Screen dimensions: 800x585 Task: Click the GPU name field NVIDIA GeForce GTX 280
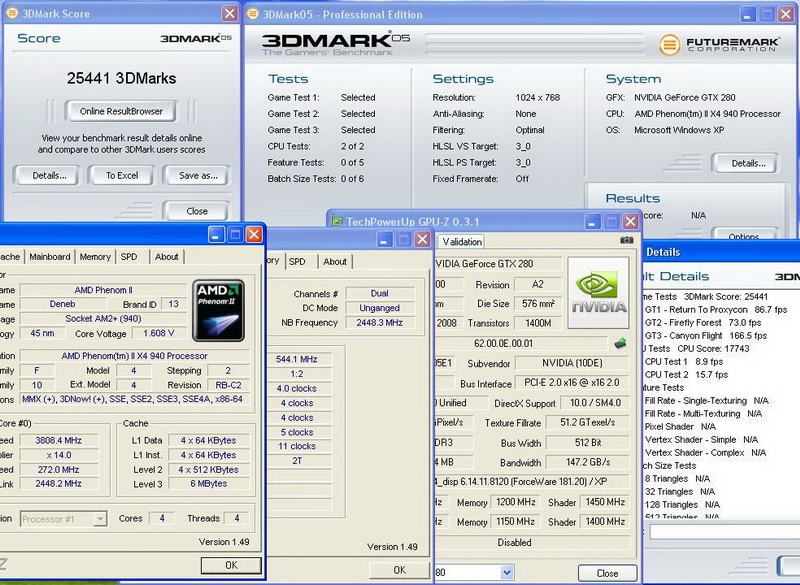tap(497, 264)
